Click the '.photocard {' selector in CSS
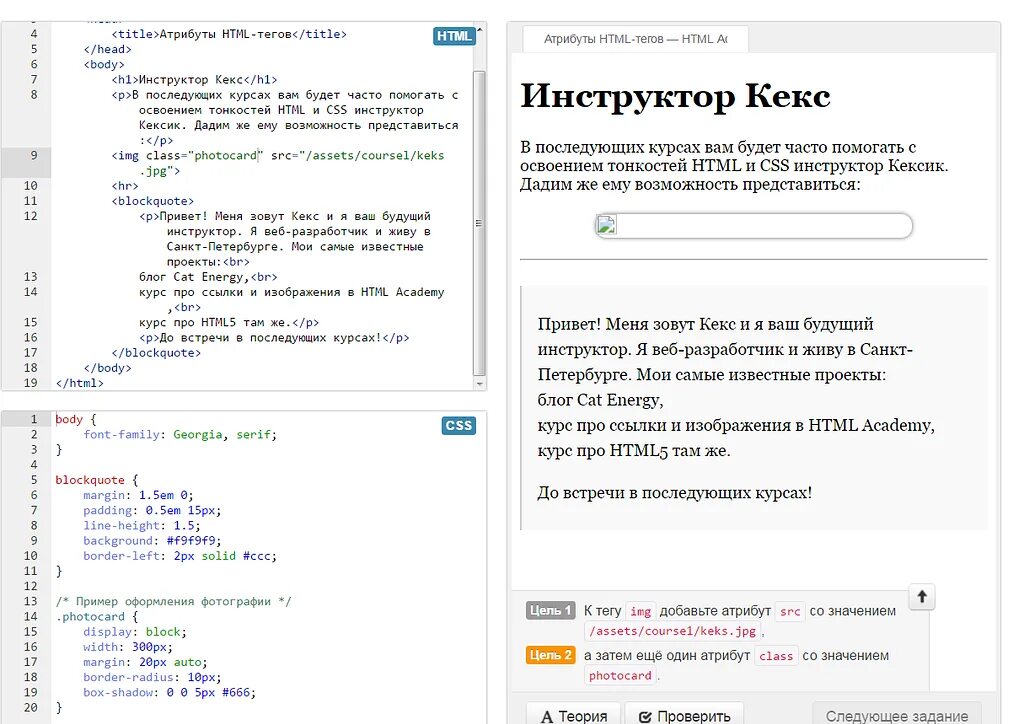 pyautogui.click(x=97, y=617)
